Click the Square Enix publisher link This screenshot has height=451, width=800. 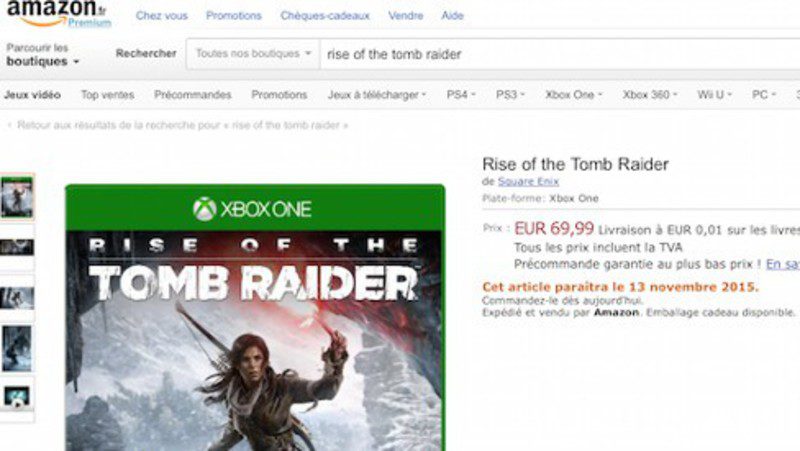(528, 181)
